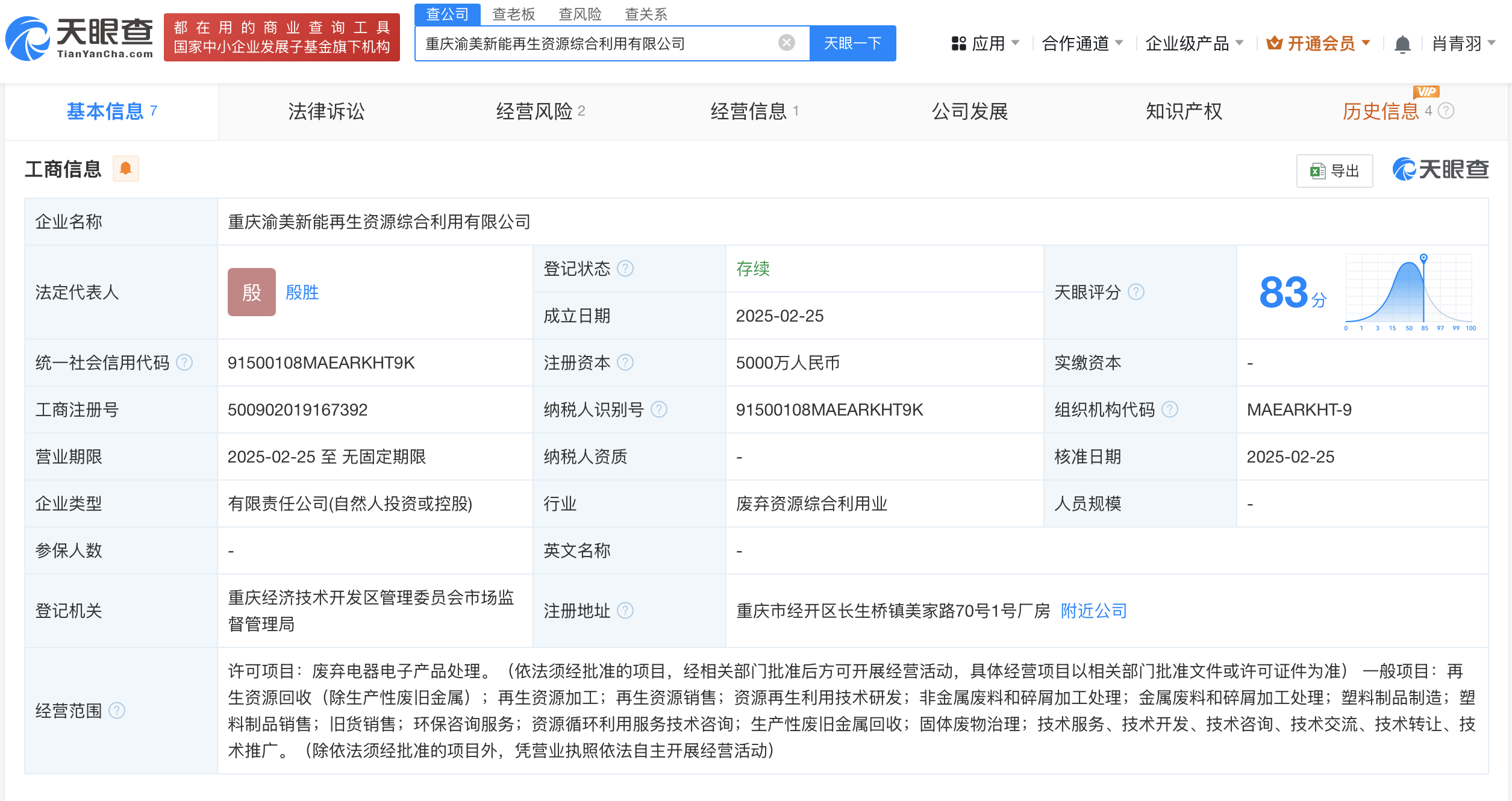Click the VIP crown on 开通会员

point(1273,43)
